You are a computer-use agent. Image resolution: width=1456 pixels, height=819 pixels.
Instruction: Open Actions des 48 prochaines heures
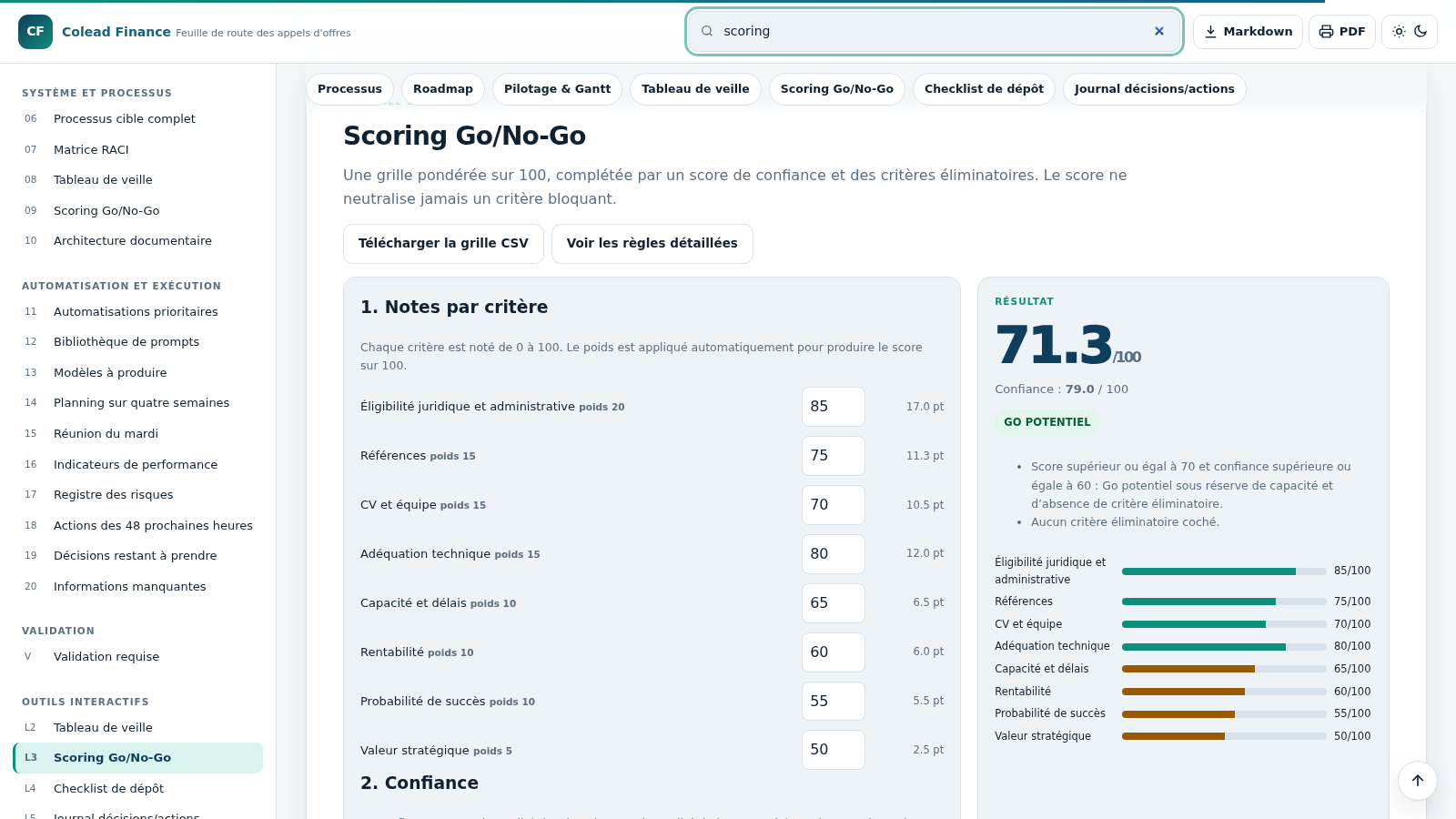click(x=138, y=526)
